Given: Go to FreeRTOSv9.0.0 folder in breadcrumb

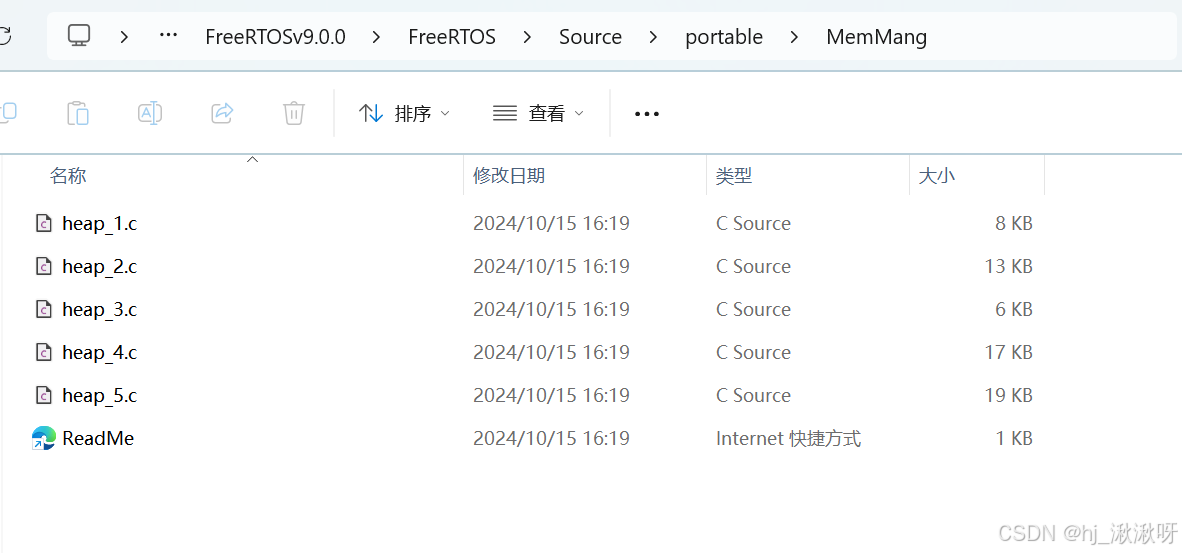Looking at the screenshot, I should coord(275,36).
